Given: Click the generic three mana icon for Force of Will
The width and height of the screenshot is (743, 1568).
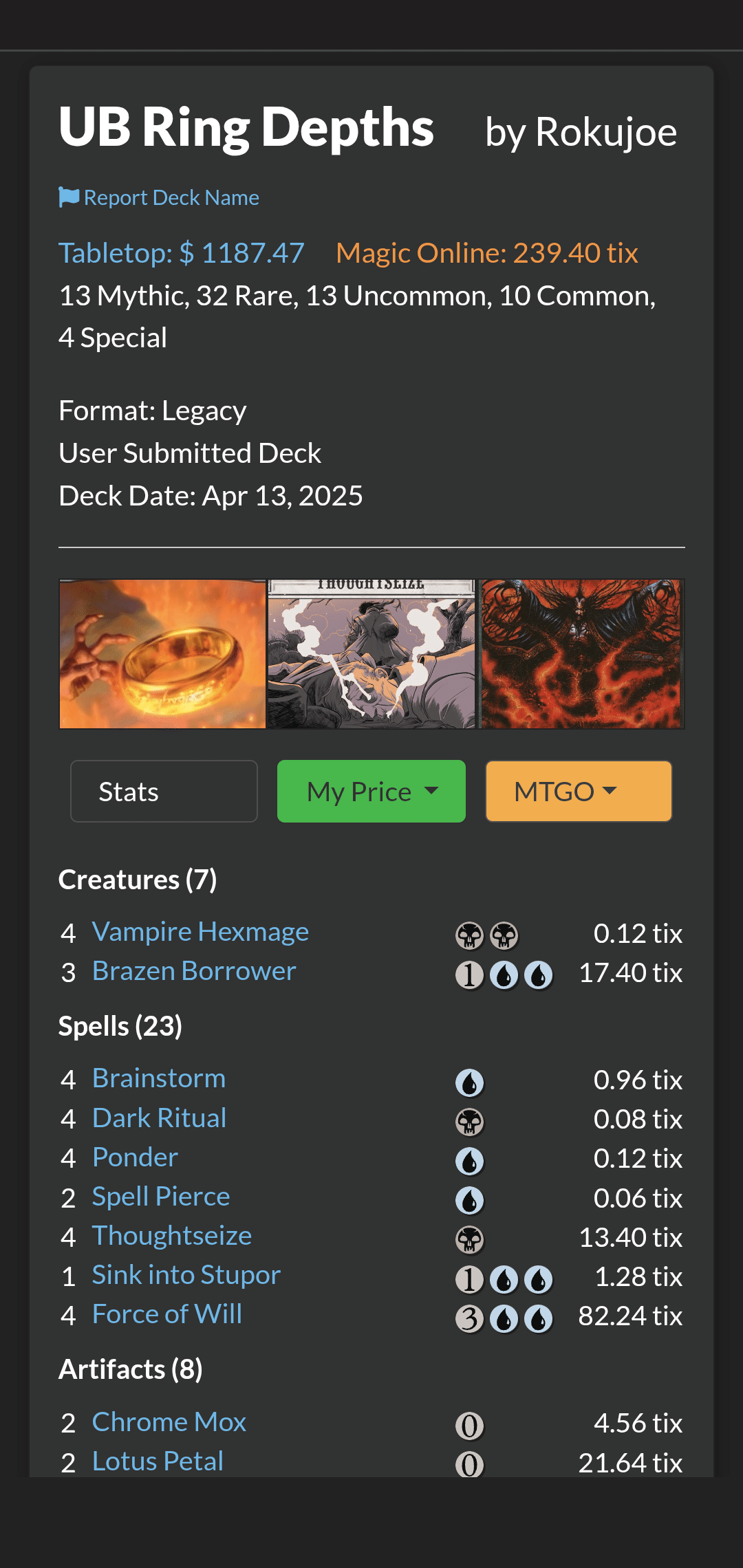Looking at the screenshot, I should (470, 1319).
